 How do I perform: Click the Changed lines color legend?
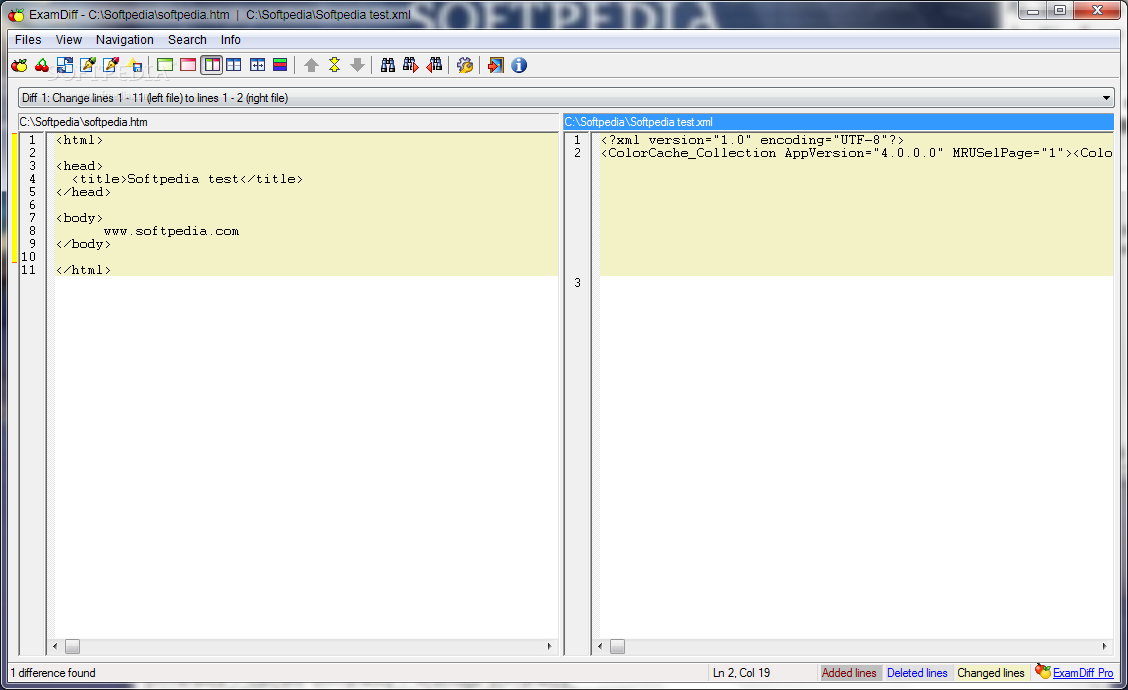tap(991, 673)
